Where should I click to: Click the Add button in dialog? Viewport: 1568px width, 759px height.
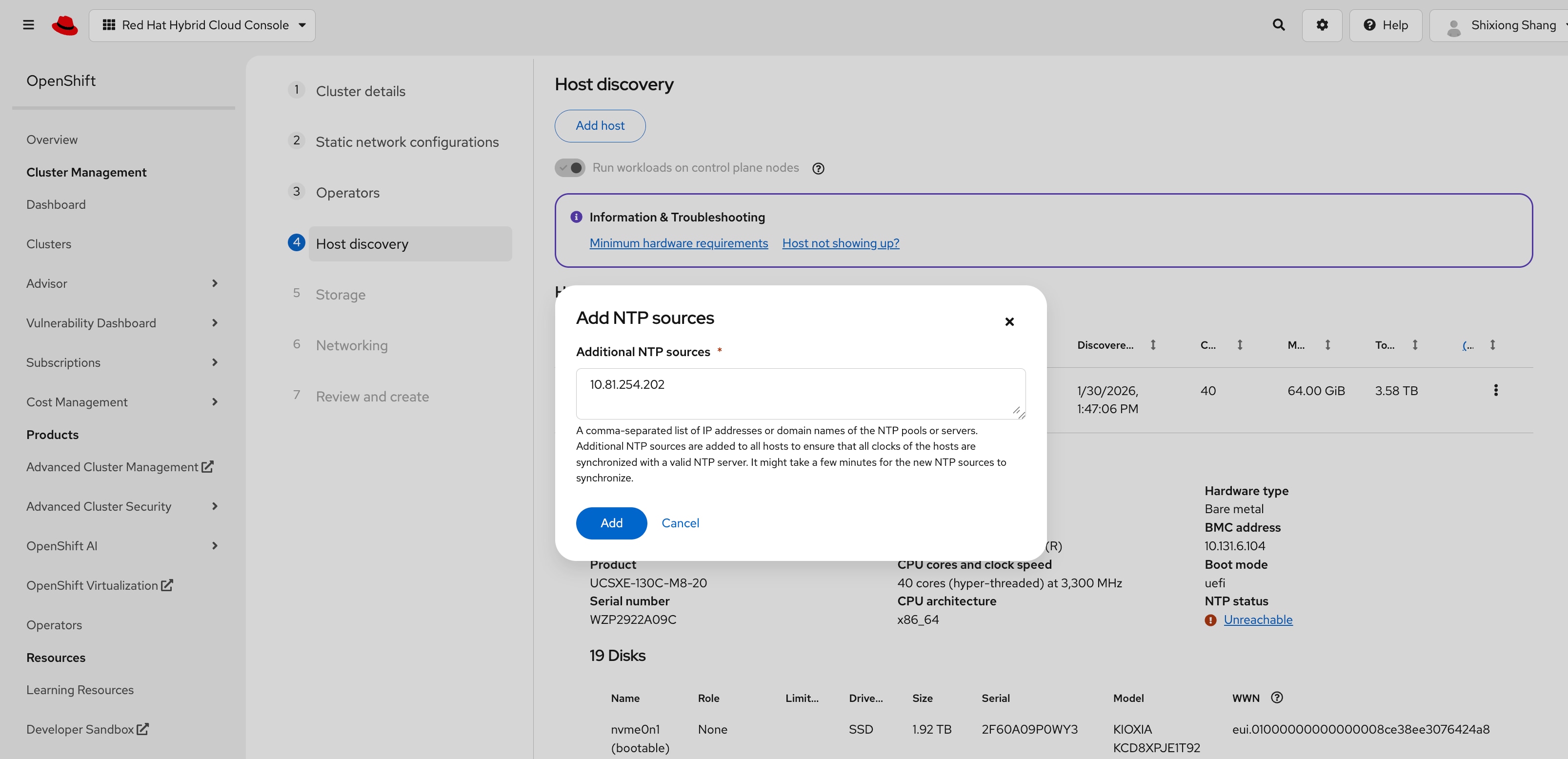pyautogui.click(x=611, y=523)
